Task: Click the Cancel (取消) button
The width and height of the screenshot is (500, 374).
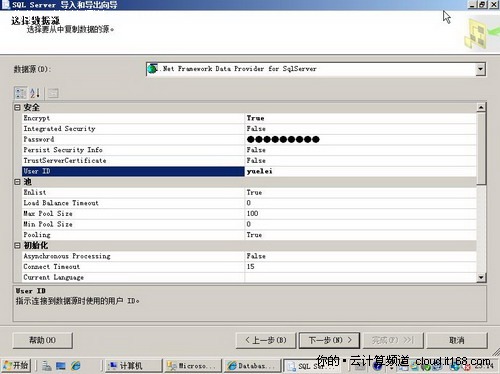Action: click(x=457, y=340)
